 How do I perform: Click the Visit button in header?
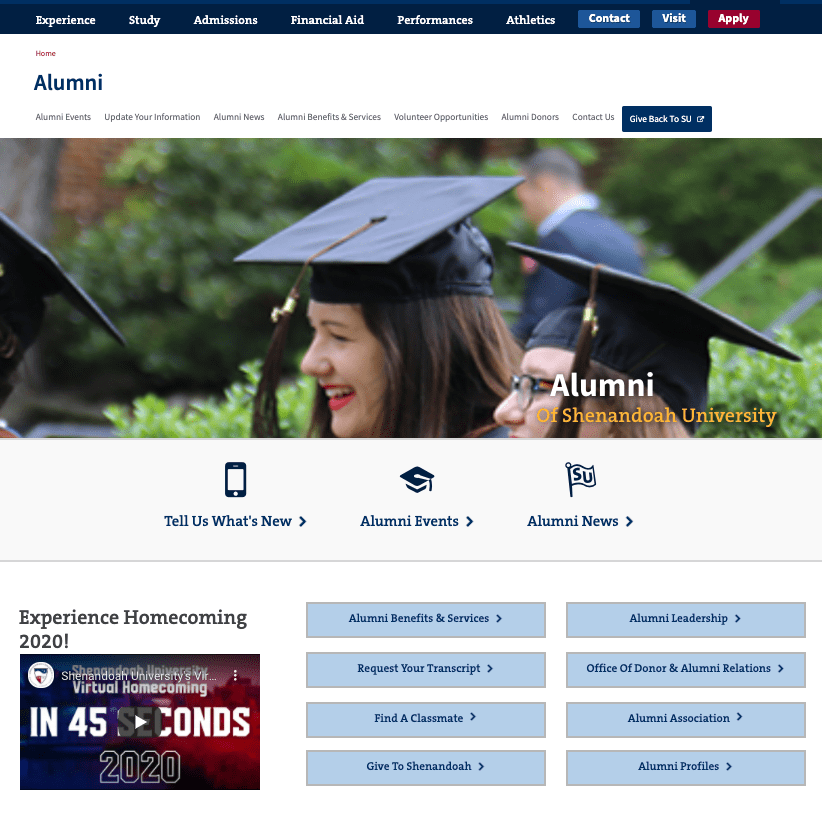[674, 19]
